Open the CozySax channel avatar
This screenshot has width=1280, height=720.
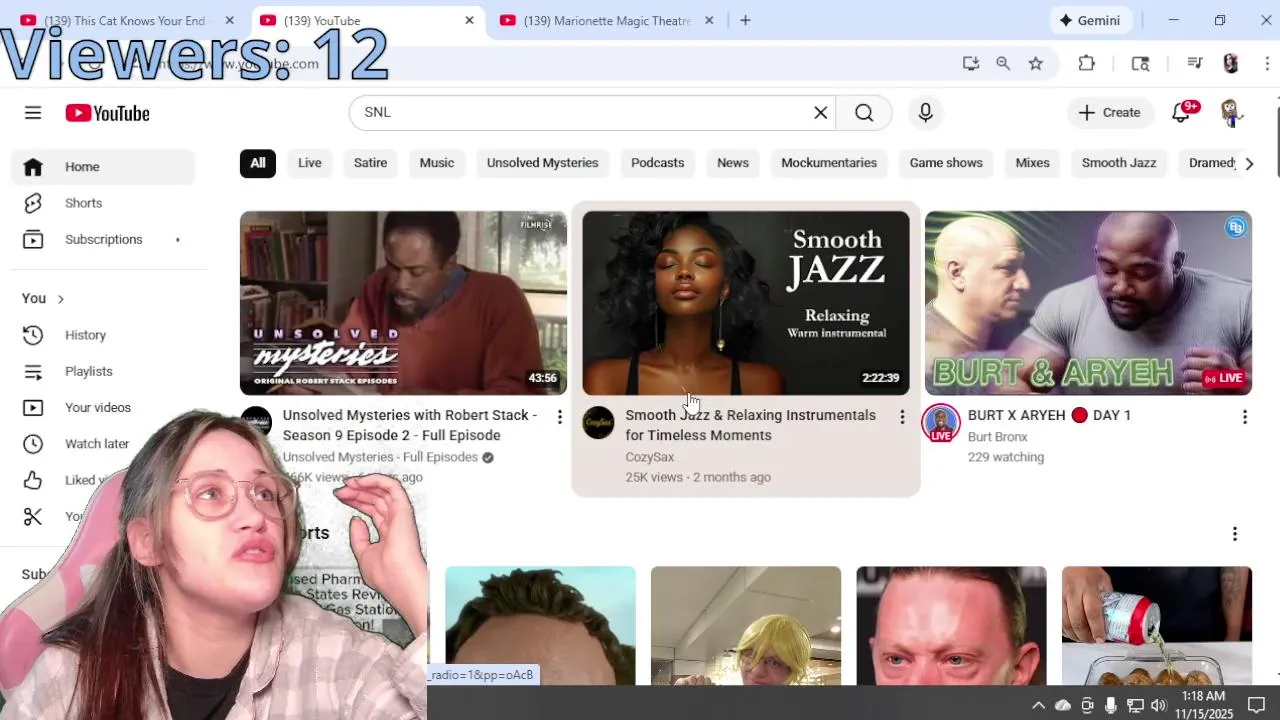[599, 423]
